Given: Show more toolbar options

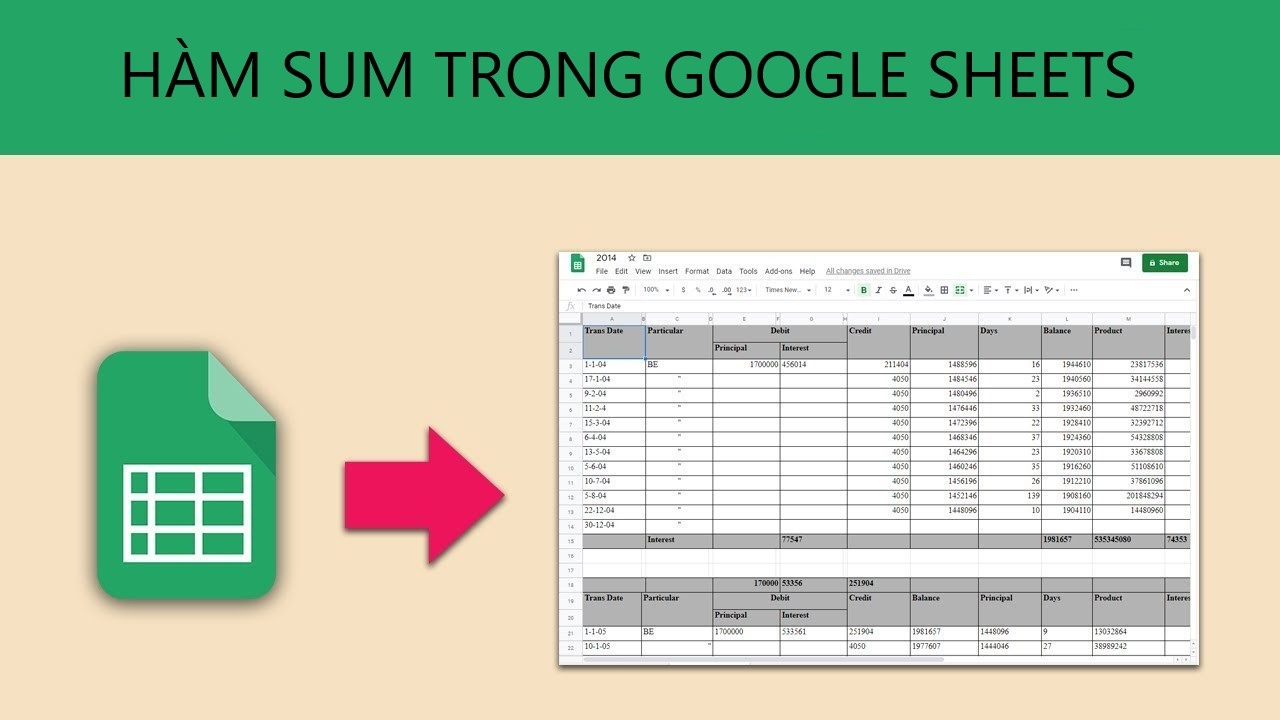Looking at the screenshot, I should pos(1074,290).
